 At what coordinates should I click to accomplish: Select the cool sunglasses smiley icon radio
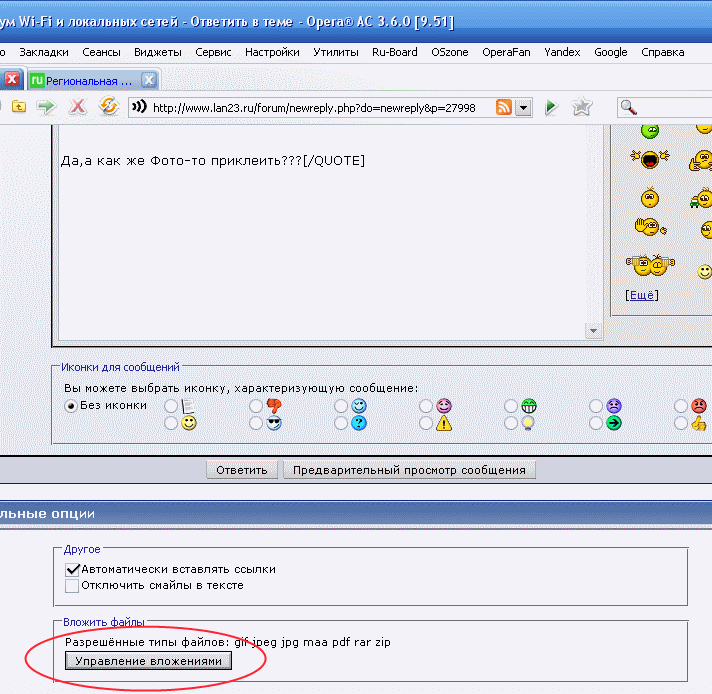coord(256,423)
